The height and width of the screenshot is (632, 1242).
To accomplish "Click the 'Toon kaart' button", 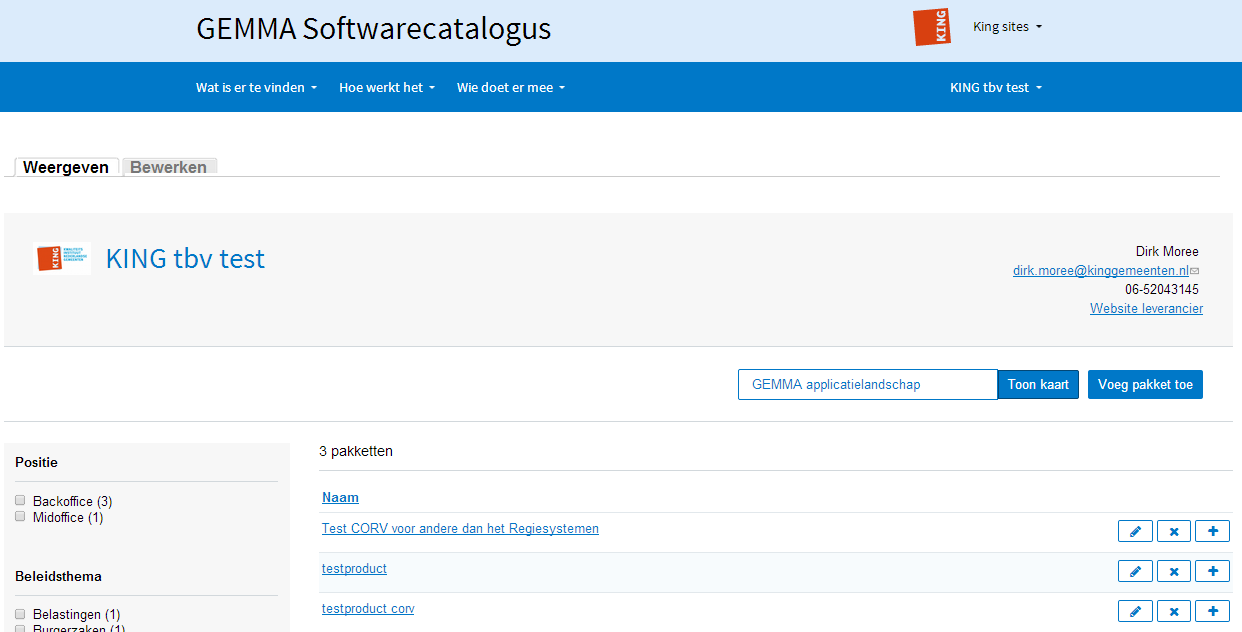I will pyautogui.click(x=1038, y=384).
